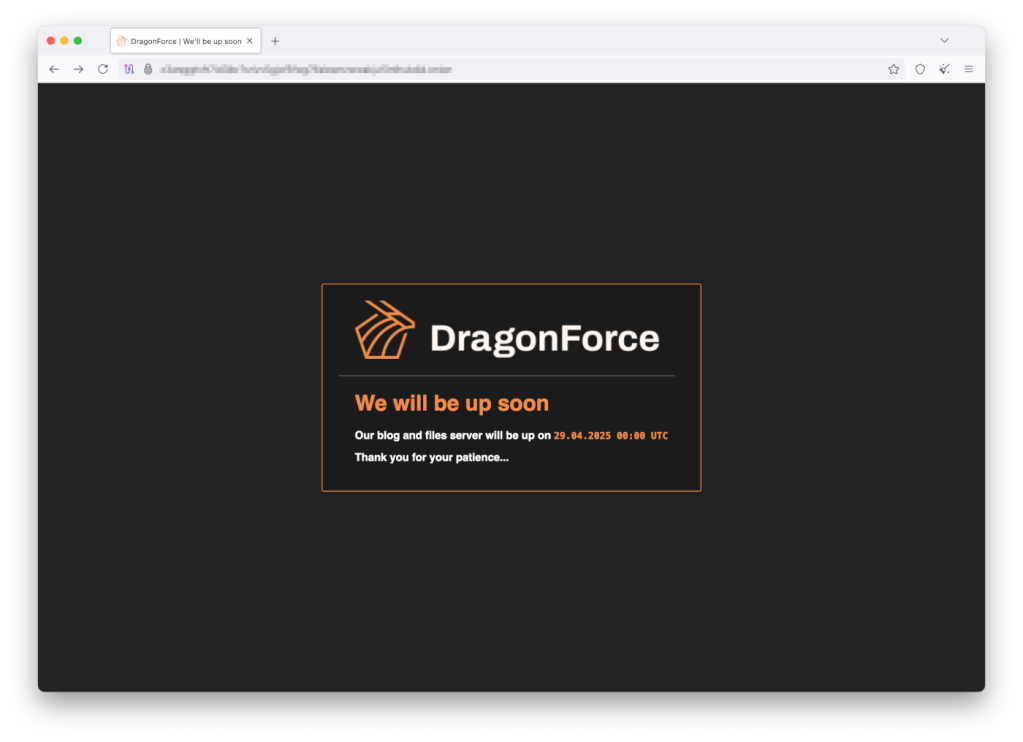Click the DragonForce favicon in the tab
Screen dimensions: 1023x742
(x=121, y=40)
